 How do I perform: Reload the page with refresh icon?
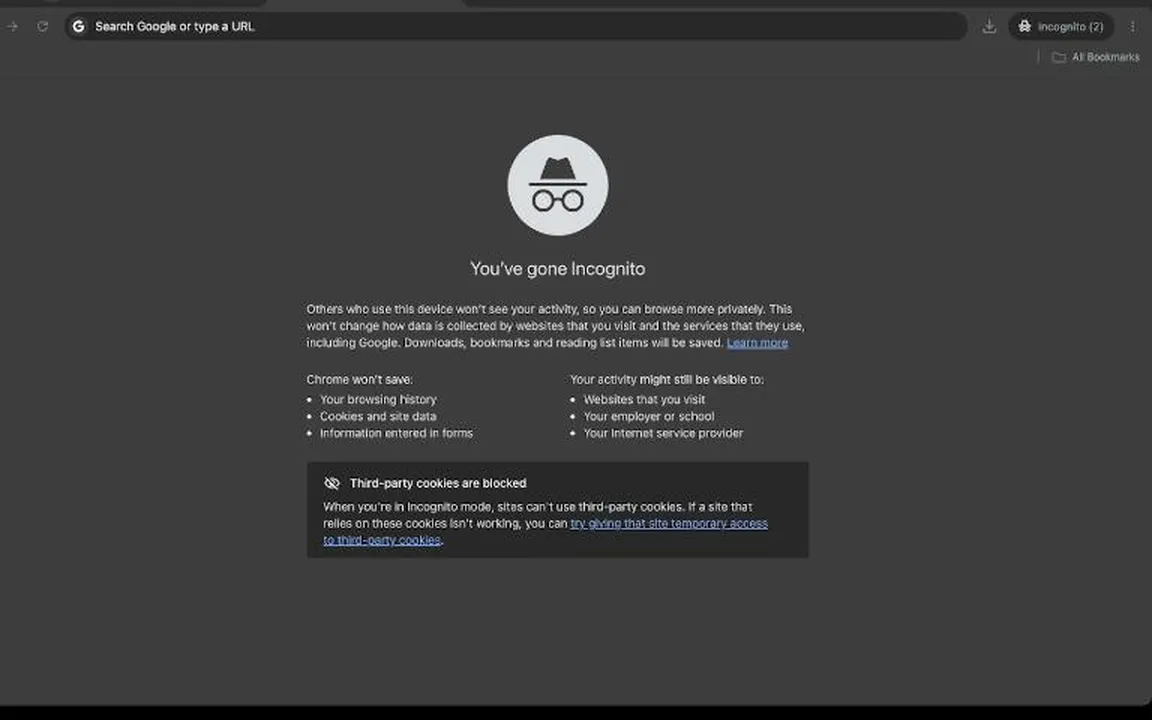pyautogui.click(x=43, y=26)
